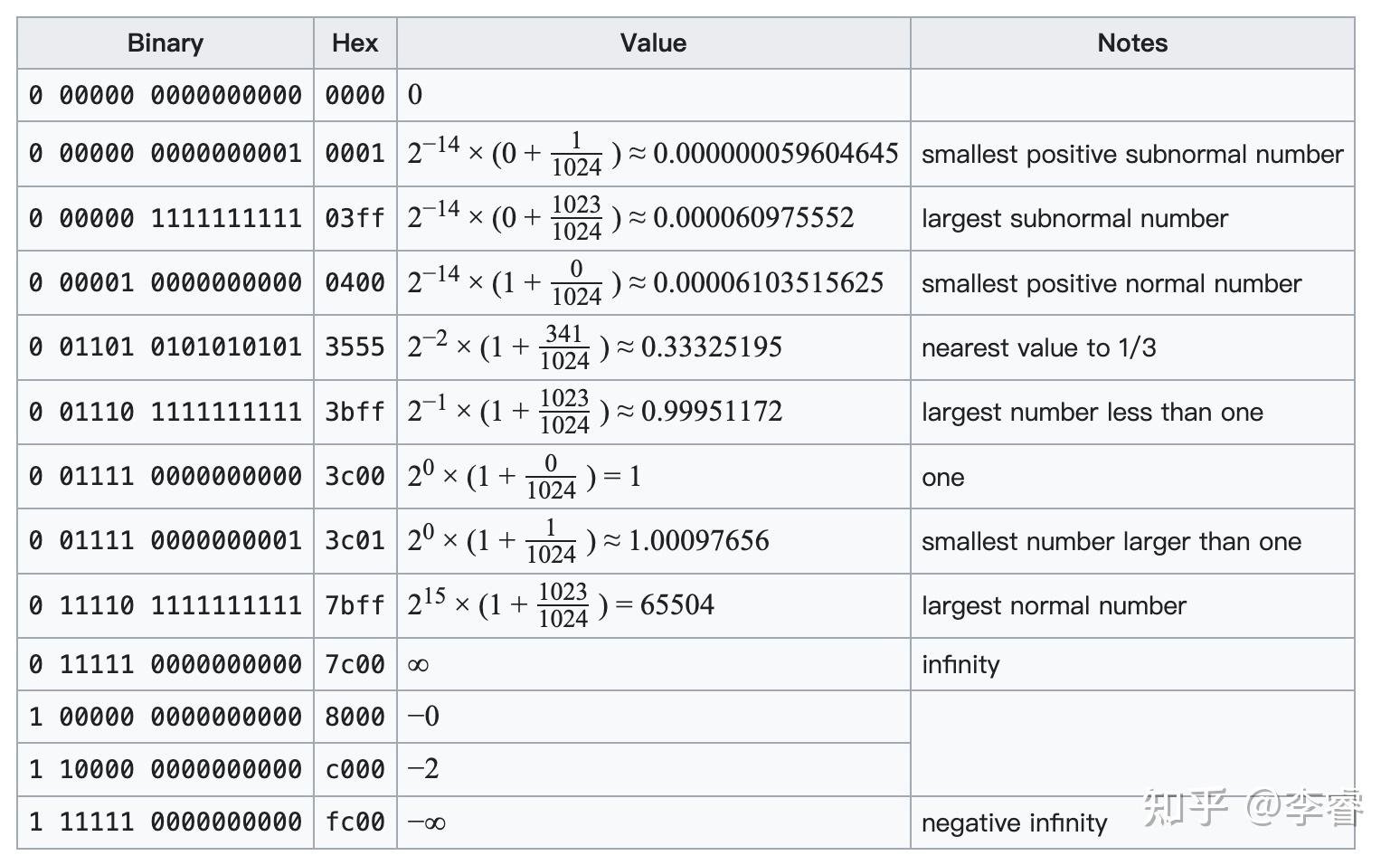
Task: Click the hex value 7bff
Action: click(355, 605)
